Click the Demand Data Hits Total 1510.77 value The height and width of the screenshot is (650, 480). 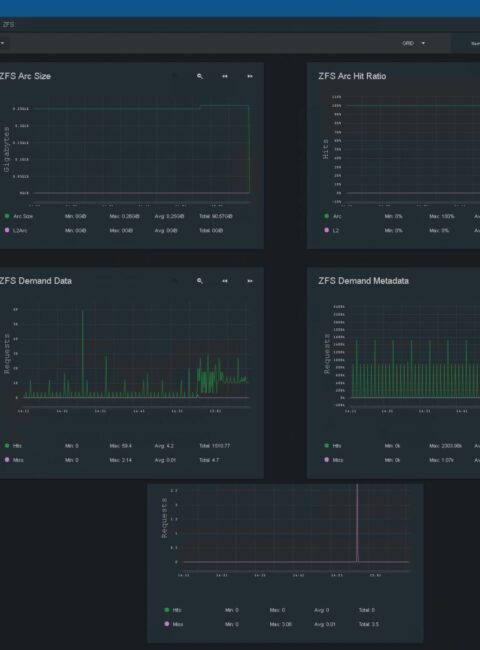[215, 446]
